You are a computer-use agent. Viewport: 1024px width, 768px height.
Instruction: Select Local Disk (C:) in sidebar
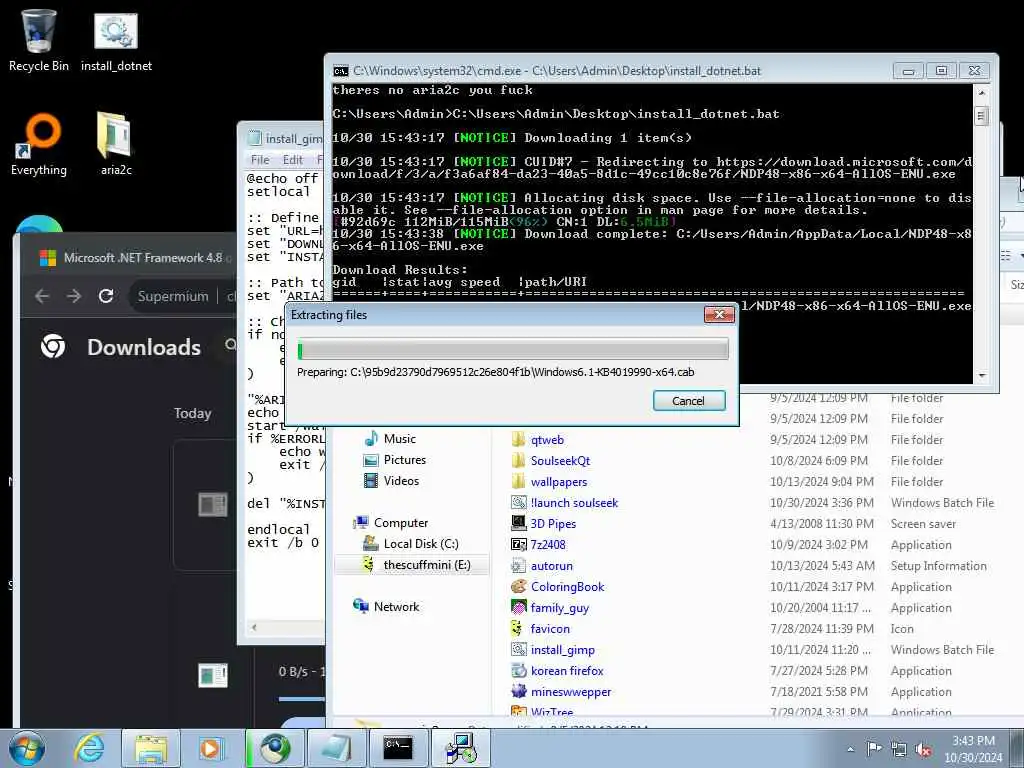pos(411,543)
